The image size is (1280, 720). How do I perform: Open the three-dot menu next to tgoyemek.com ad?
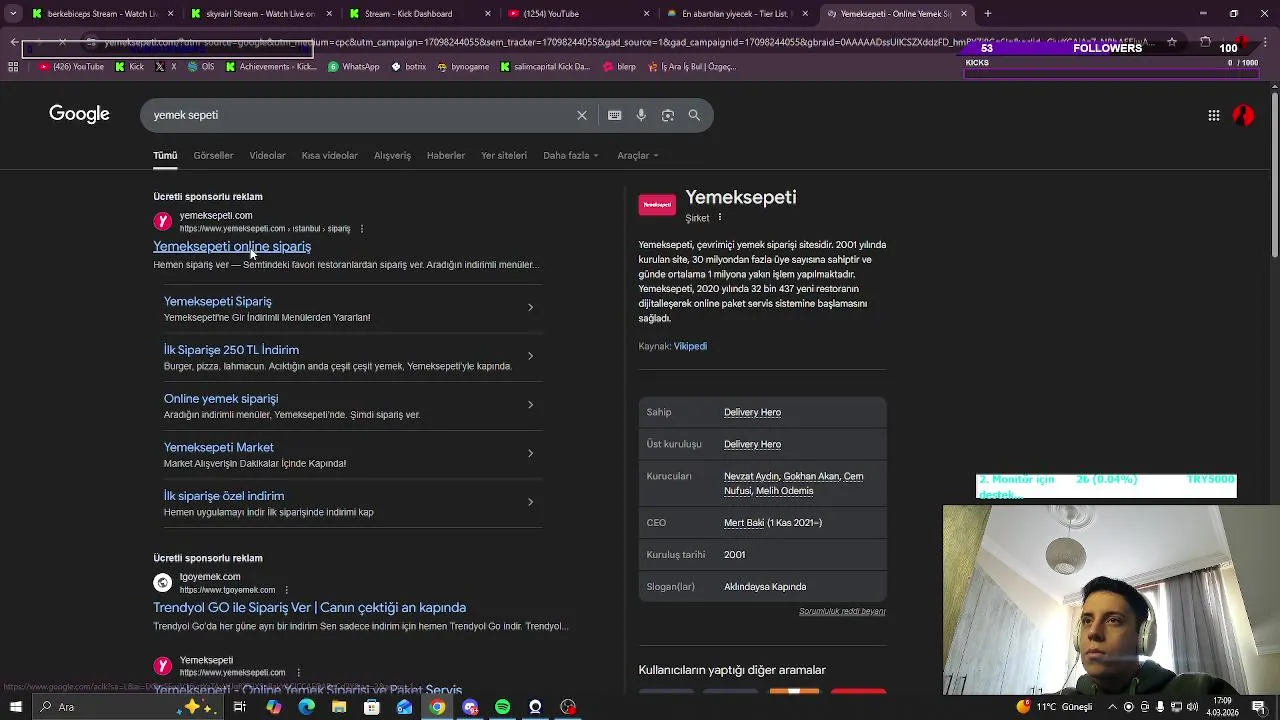click(x=287, y=590)
